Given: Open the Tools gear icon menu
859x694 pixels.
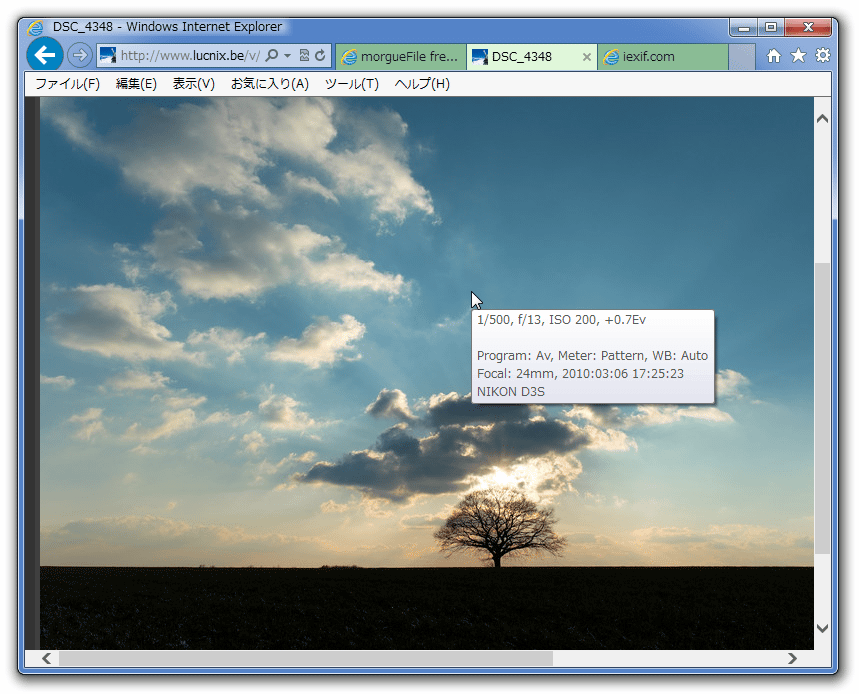Looking at the screenshot, I should 823,55.
